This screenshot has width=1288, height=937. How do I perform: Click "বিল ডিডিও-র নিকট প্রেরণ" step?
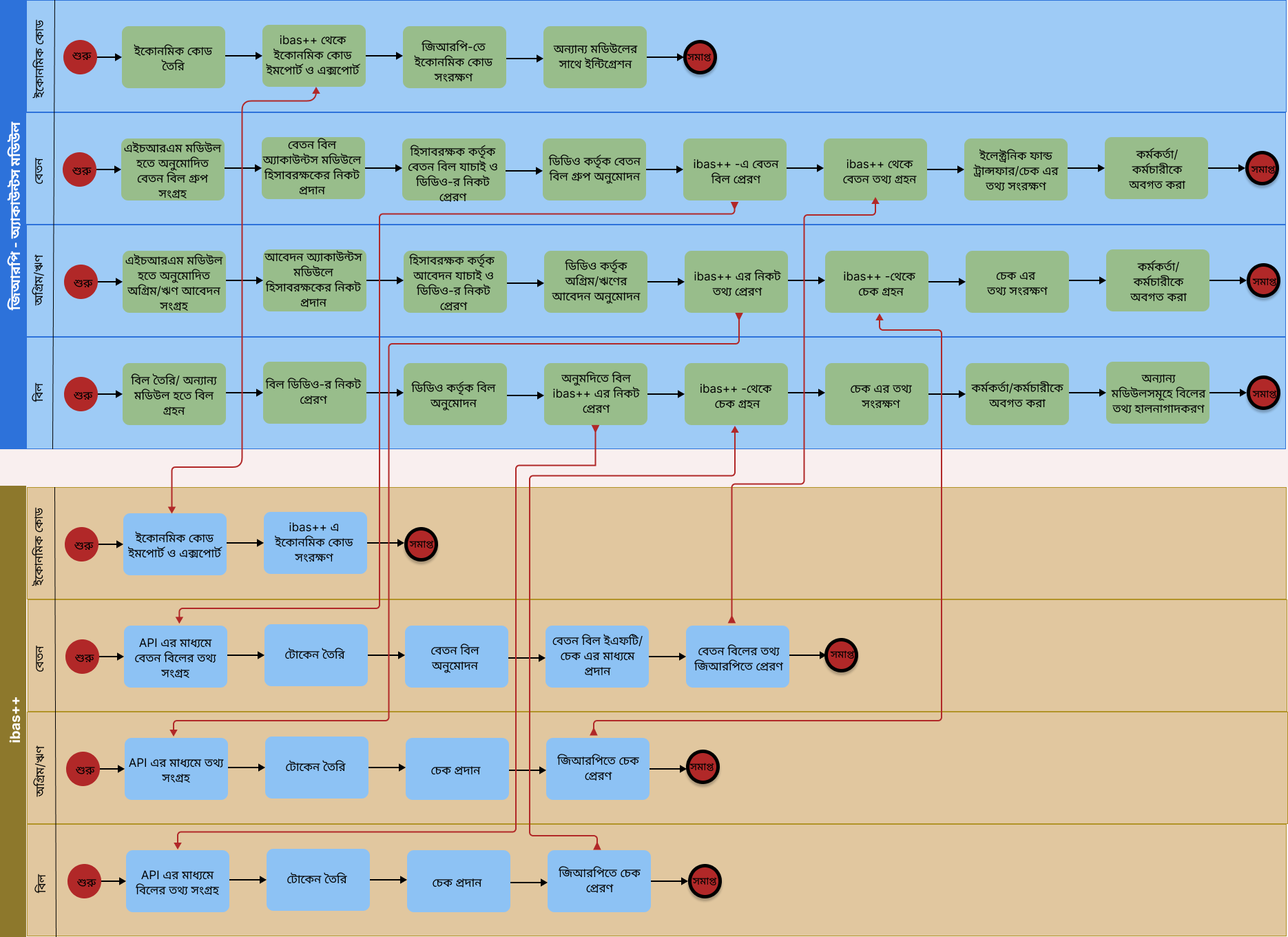tap(315, 393)
